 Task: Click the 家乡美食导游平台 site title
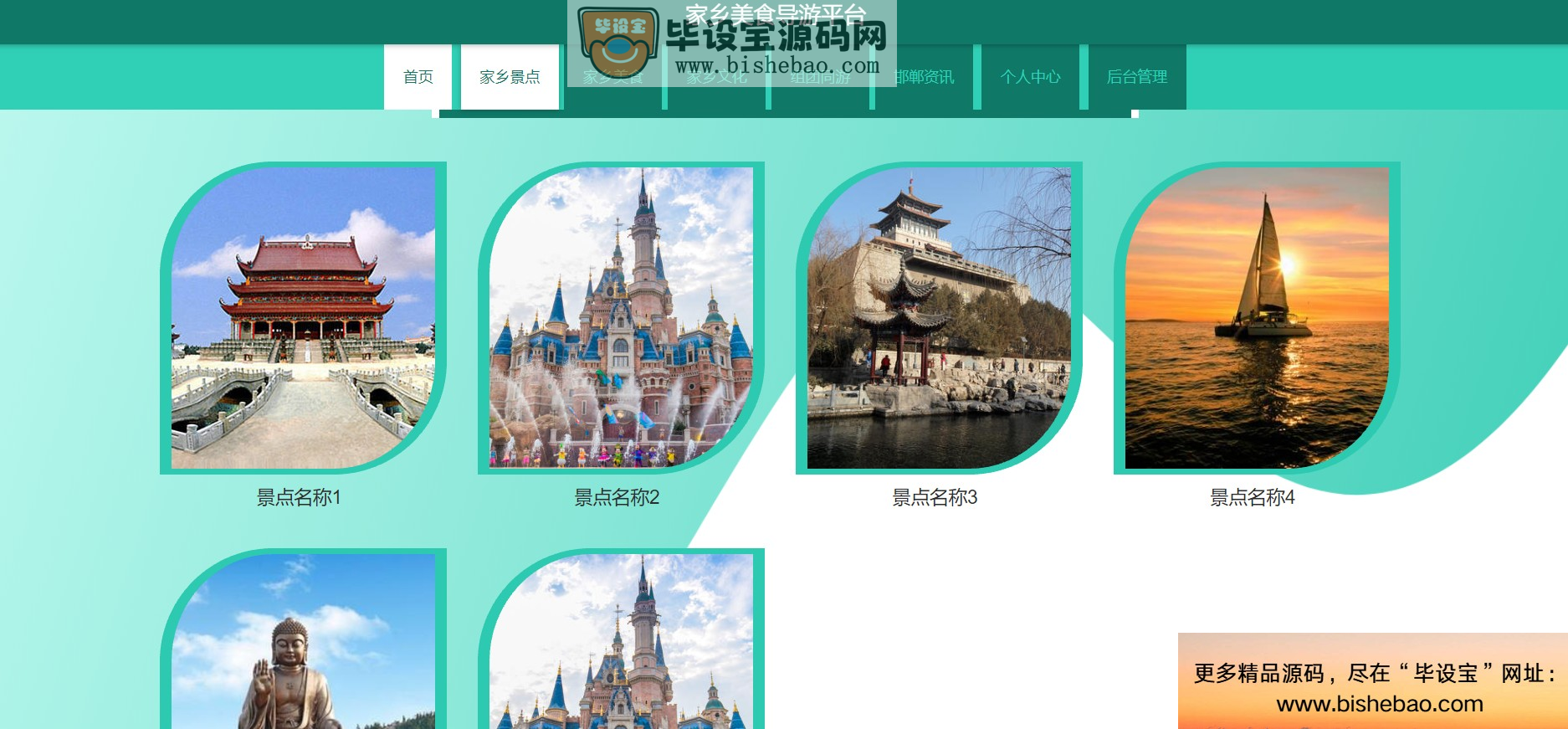tap(775, 13)
